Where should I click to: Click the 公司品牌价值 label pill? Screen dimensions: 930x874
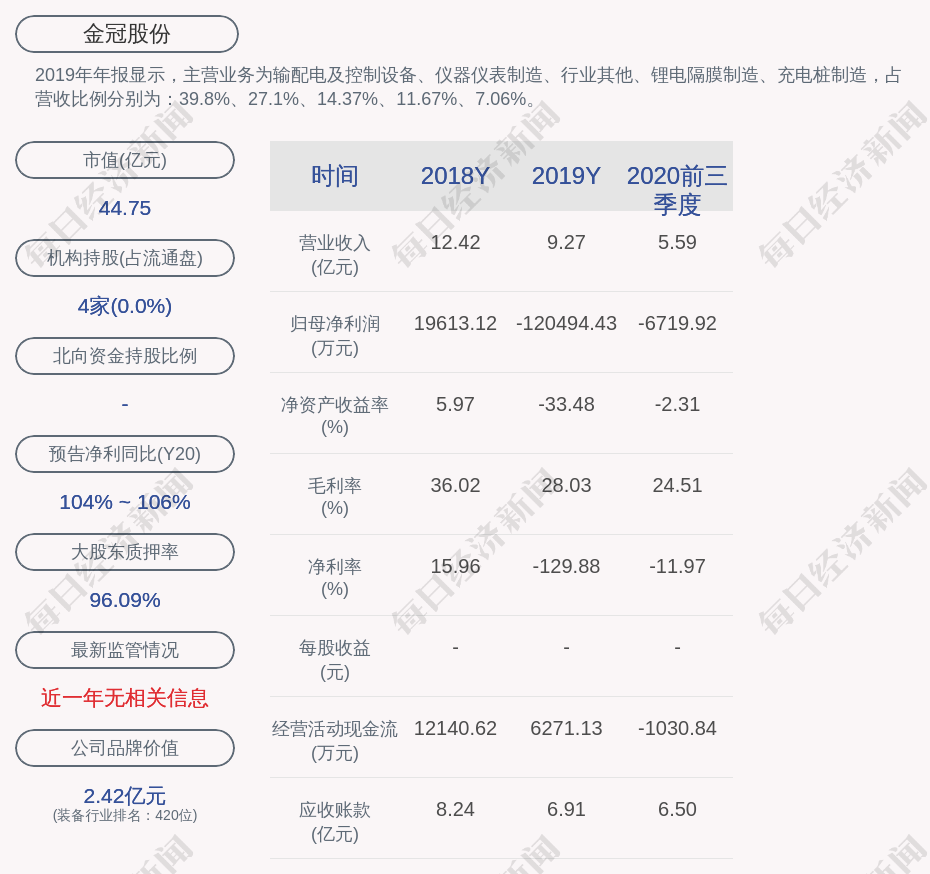(x=125, y=748)
